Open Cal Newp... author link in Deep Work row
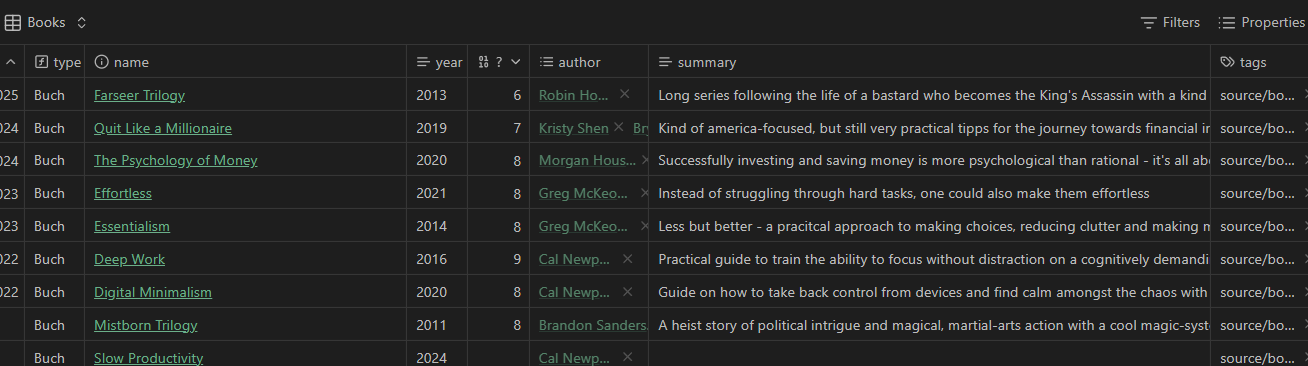The image size is (1308, 366). [x=575, y=259]
